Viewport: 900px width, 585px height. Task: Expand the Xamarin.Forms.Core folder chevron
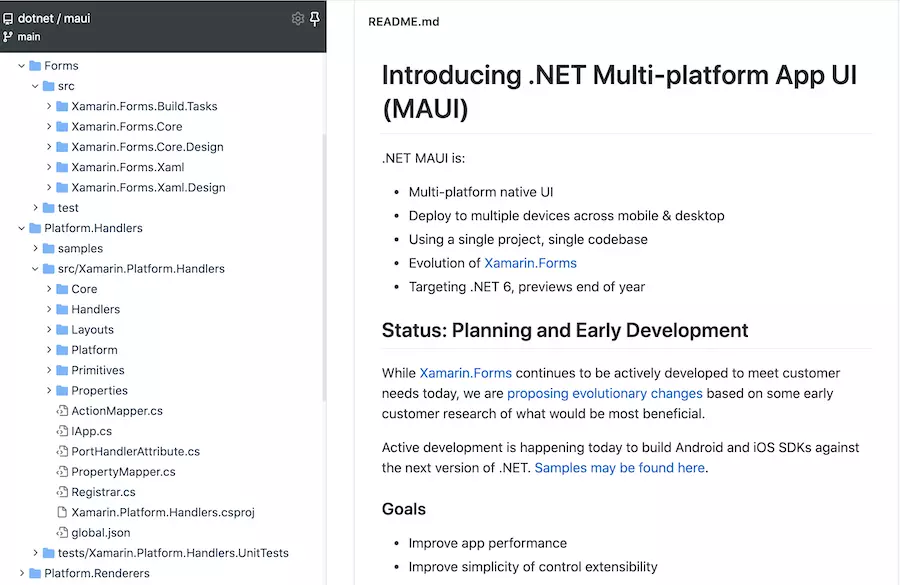click(49, 127)
